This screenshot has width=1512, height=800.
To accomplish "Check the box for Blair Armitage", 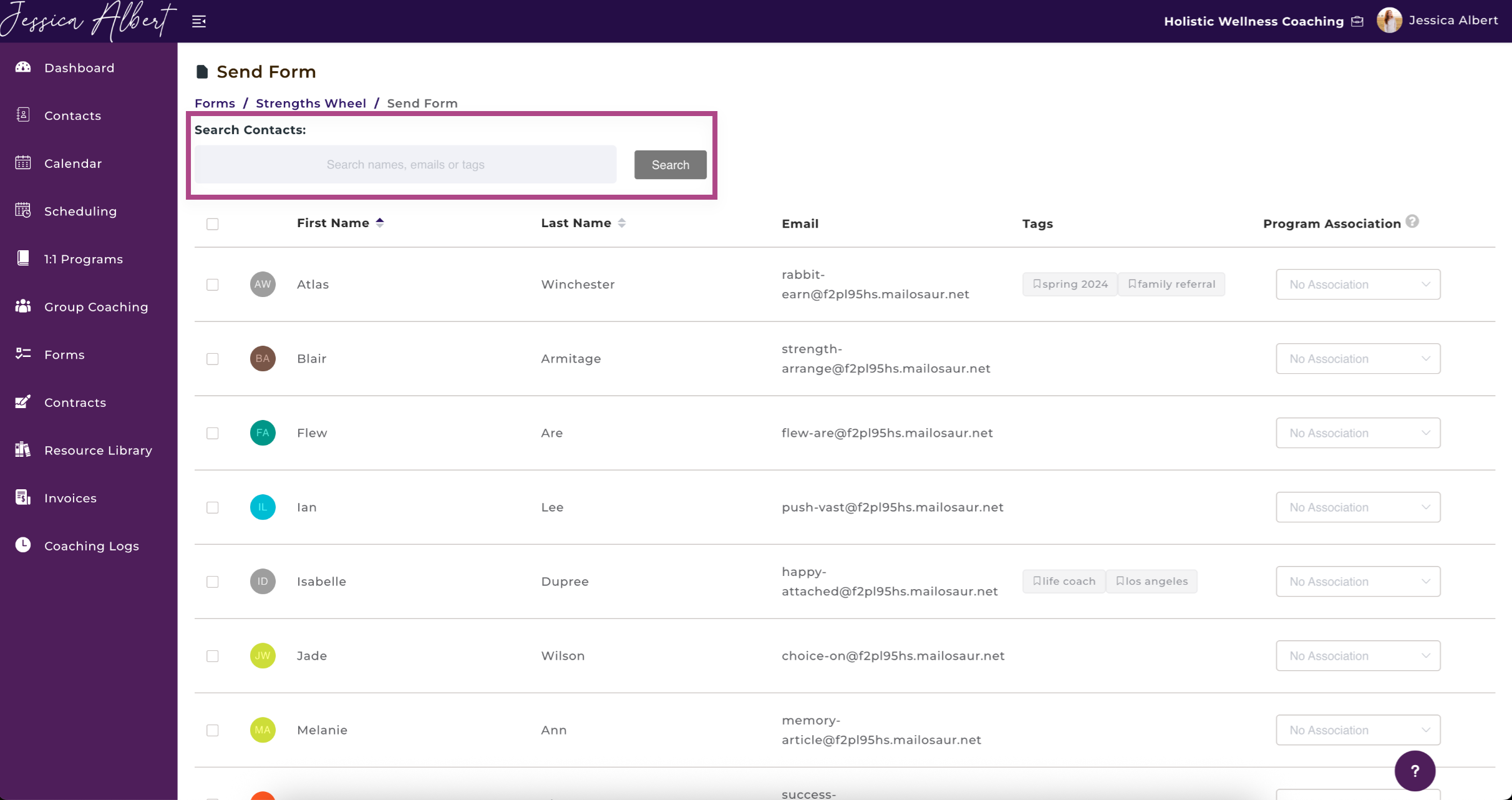I will tap(213, 359).
